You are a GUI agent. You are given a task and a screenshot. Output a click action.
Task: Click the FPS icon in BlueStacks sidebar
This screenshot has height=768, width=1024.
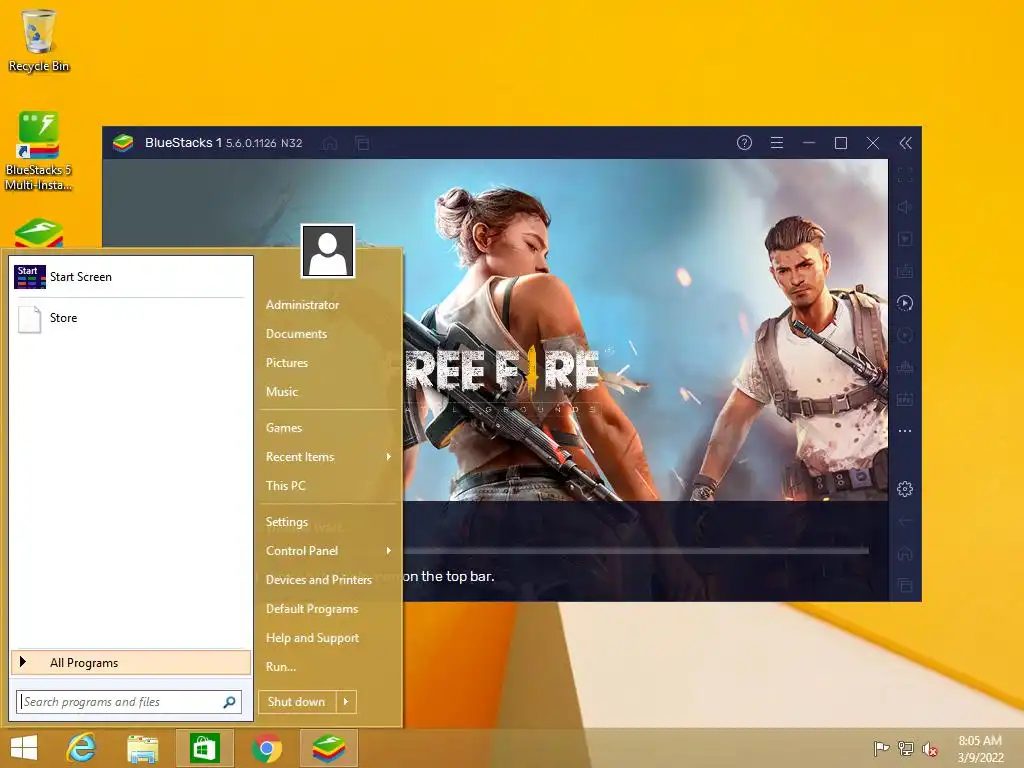click(904, 399)
